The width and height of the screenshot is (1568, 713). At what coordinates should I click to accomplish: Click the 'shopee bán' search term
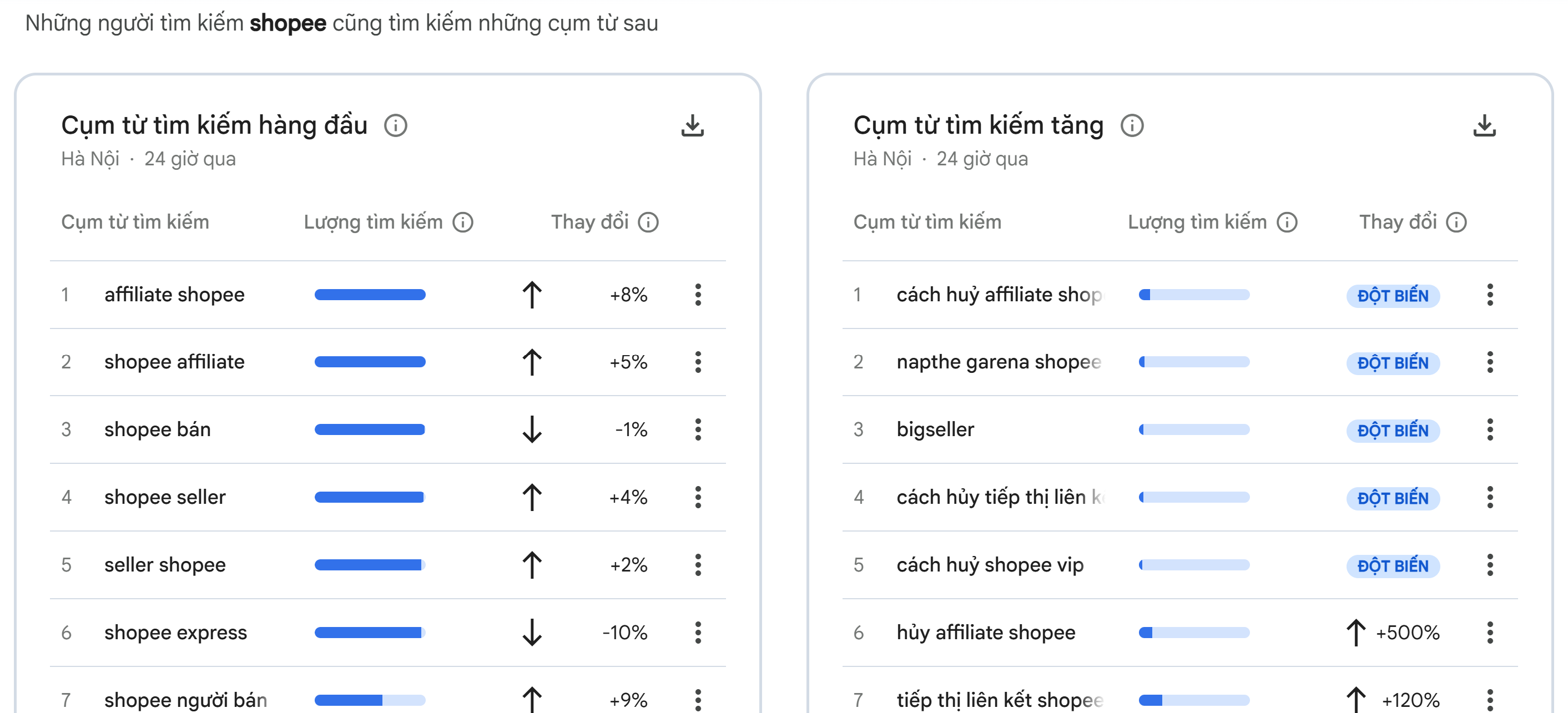[158, 430]
